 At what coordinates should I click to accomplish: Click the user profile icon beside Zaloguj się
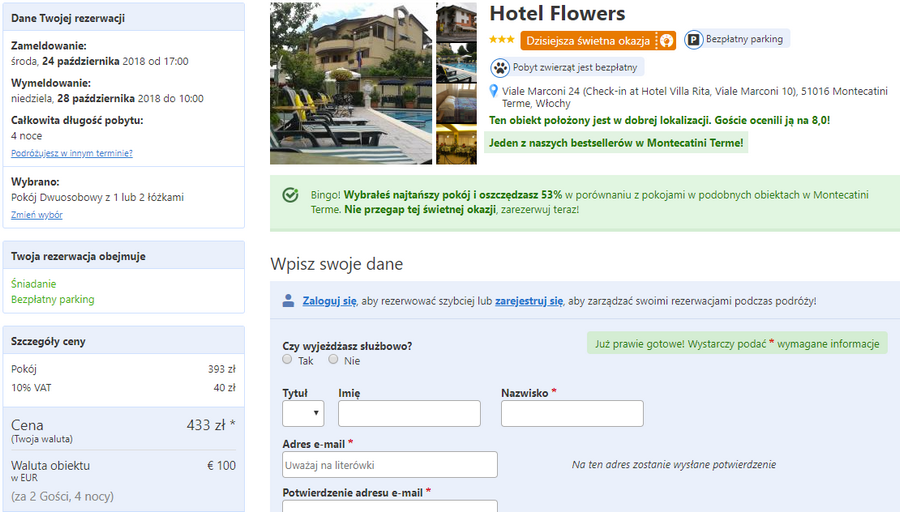coord(288,300)
